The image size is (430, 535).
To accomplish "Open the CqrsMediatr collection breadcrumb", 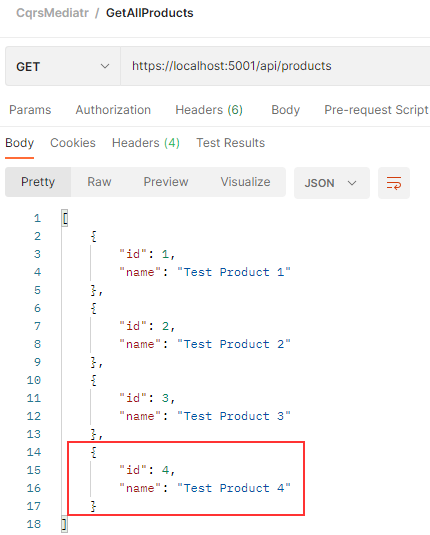I will click(x=53, y=13).
